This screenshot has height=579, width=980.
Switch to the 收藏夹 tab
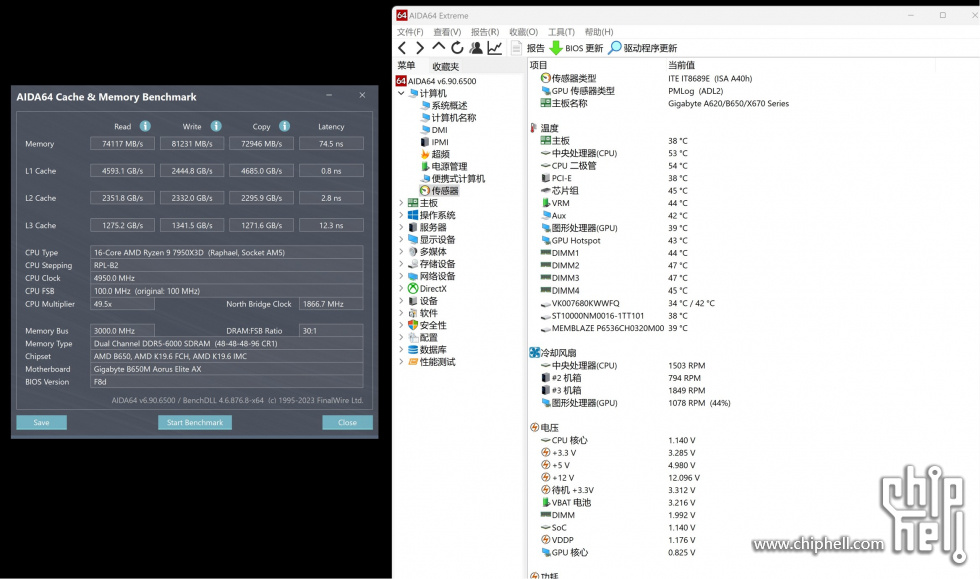click(x=446, y=66)
